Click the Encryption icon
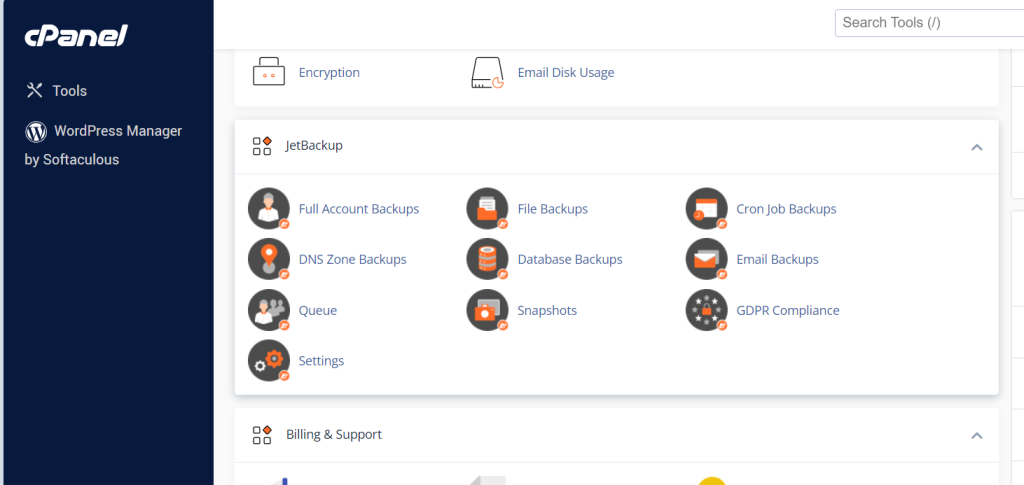 click(269, 72)
